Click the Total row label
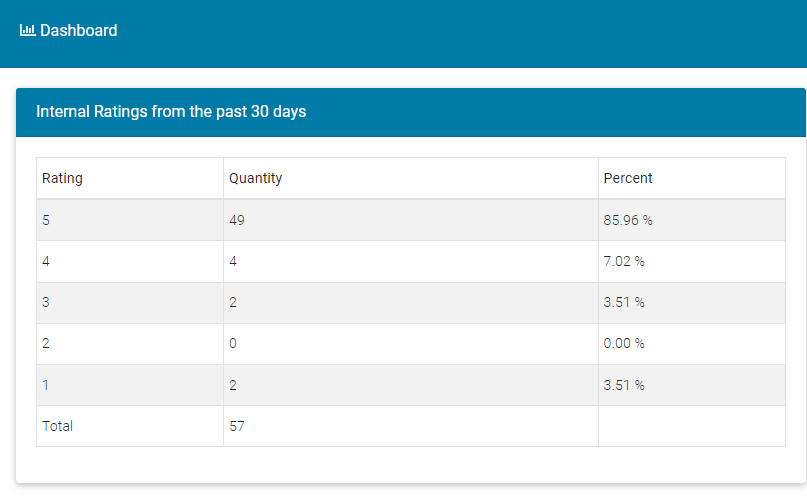The height and width of the screenshot is (498, 807). click(58, 426)
